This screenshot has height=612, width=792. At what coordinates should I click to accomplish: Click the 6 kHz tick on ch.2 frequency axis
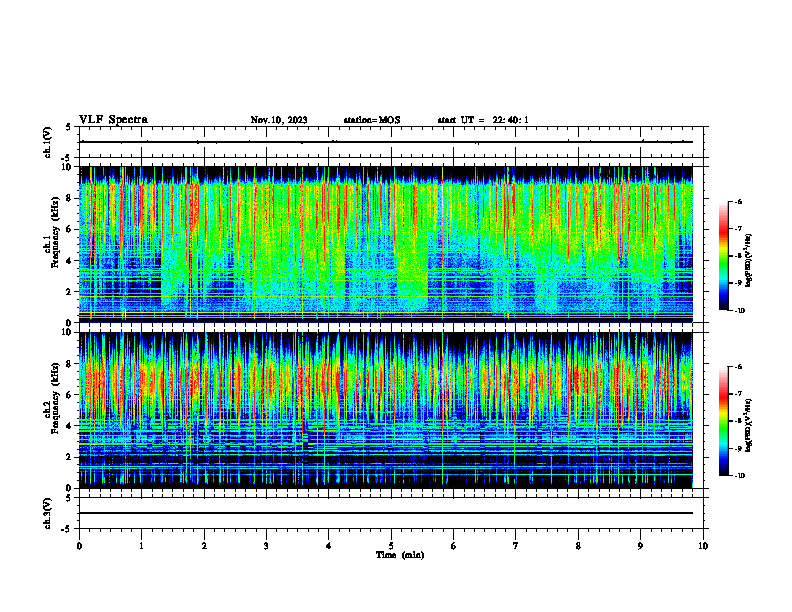(70, 395)
